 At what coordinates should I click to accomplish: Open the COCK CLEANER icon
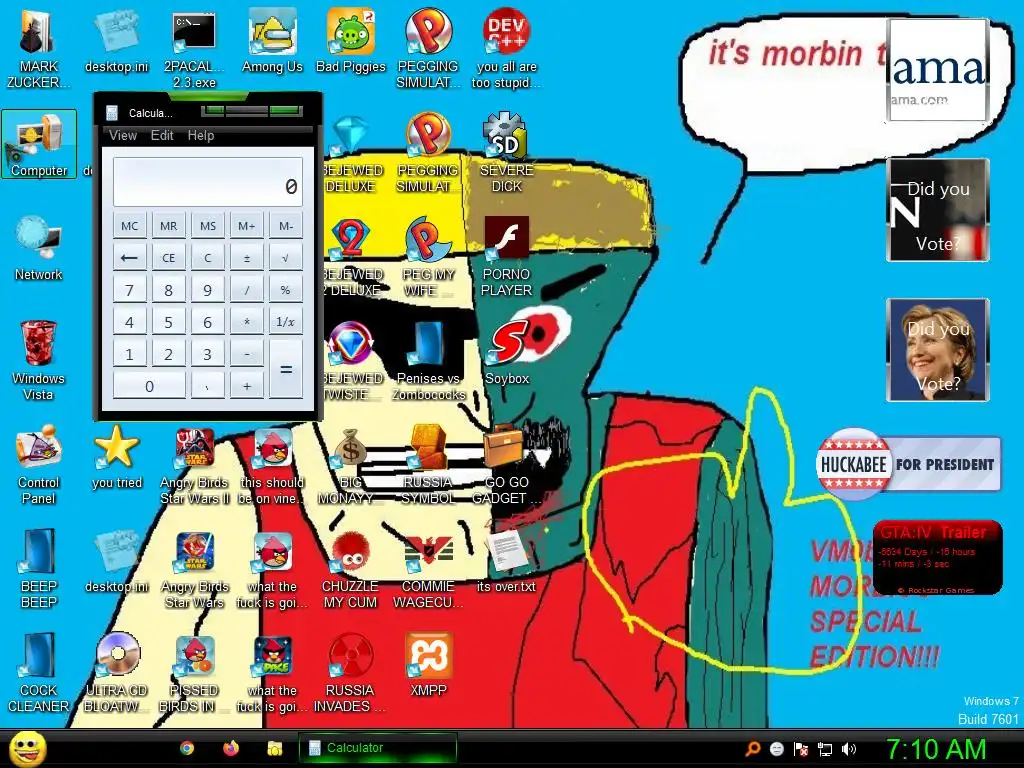click(x=38, y=672)
